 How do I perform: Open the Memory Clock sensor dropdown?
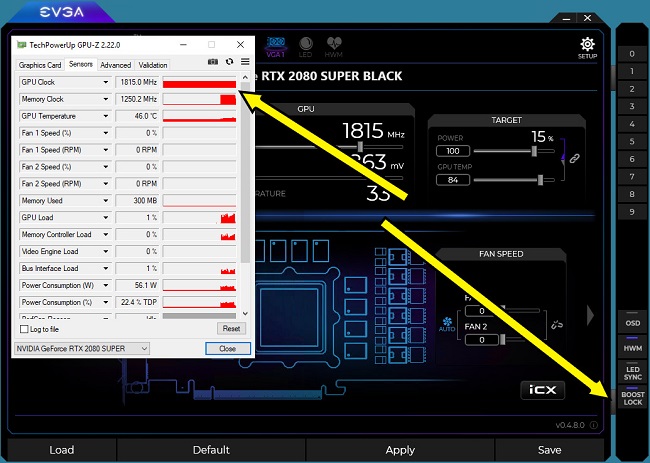106,99
